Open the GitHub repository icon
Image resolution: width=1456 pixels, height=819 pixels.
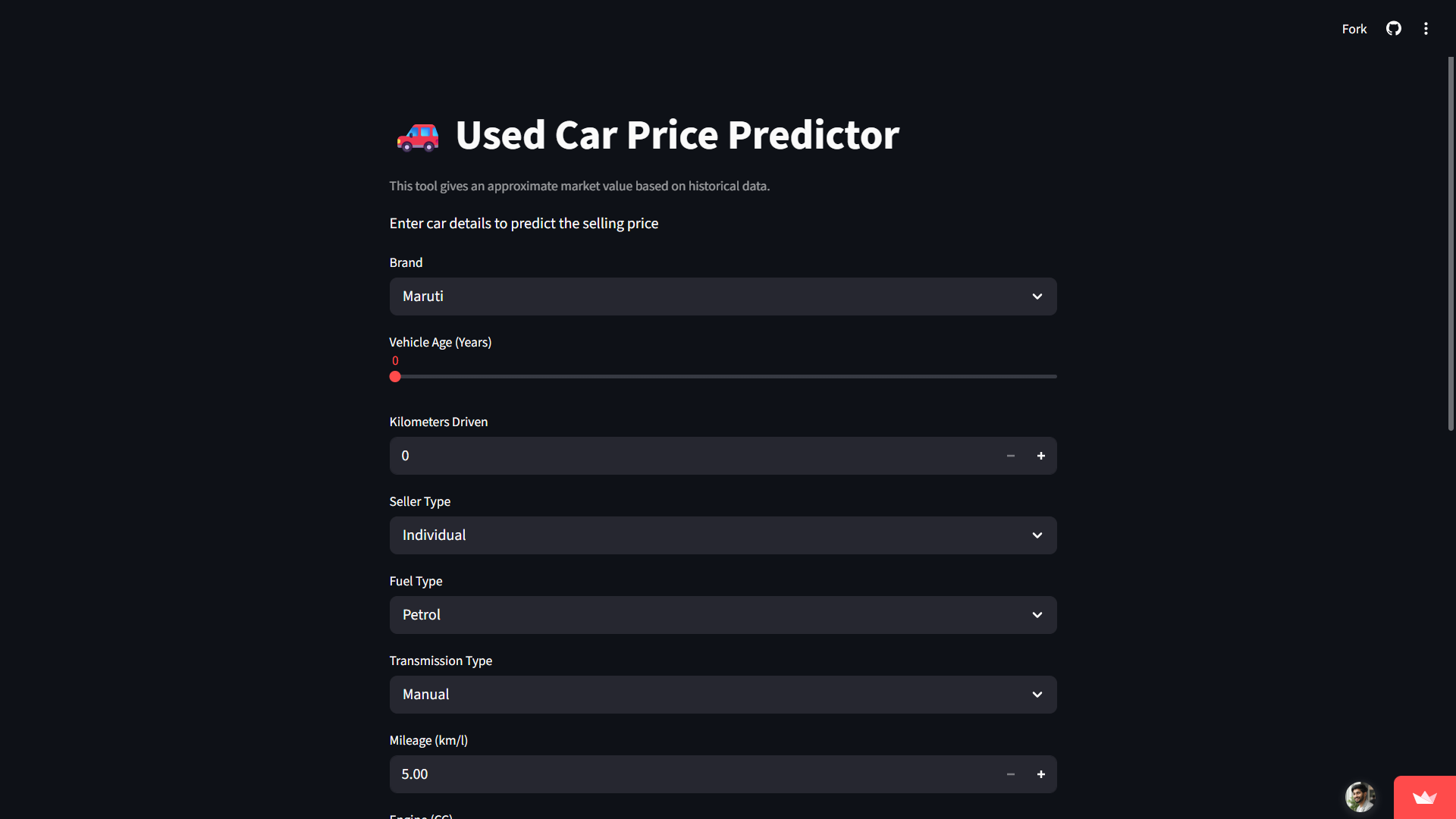pos(1394,29)
